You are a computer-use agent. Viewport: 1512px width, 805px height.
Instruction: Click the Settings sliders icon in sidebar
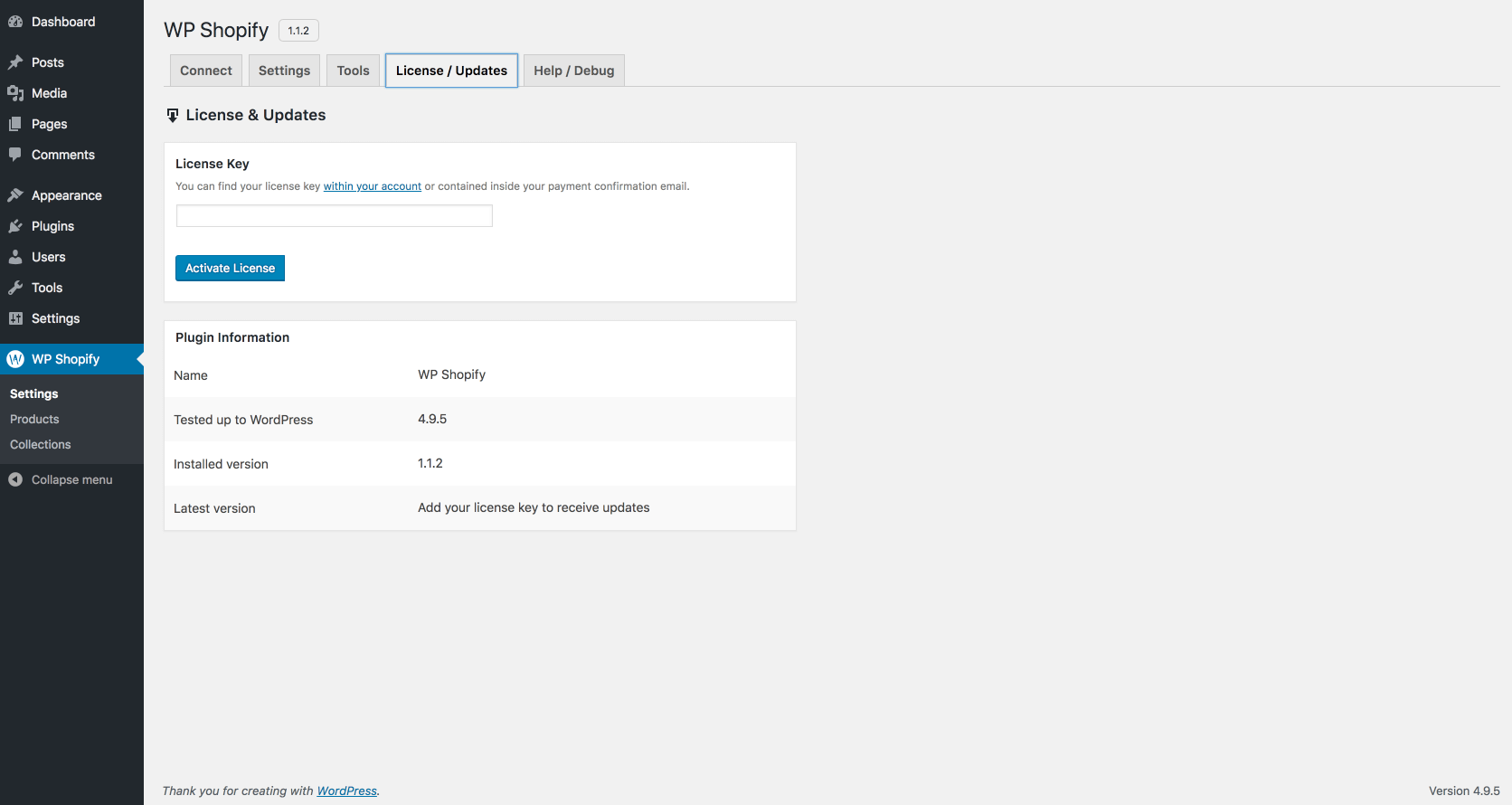click(x=15, y=318)
